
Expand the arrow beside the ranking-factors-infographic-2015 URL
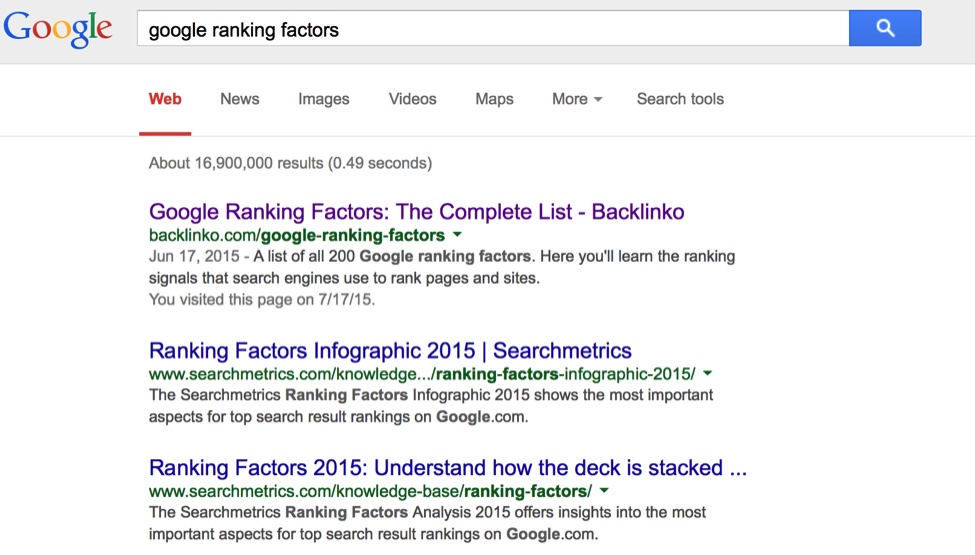[x=708, y=374]
